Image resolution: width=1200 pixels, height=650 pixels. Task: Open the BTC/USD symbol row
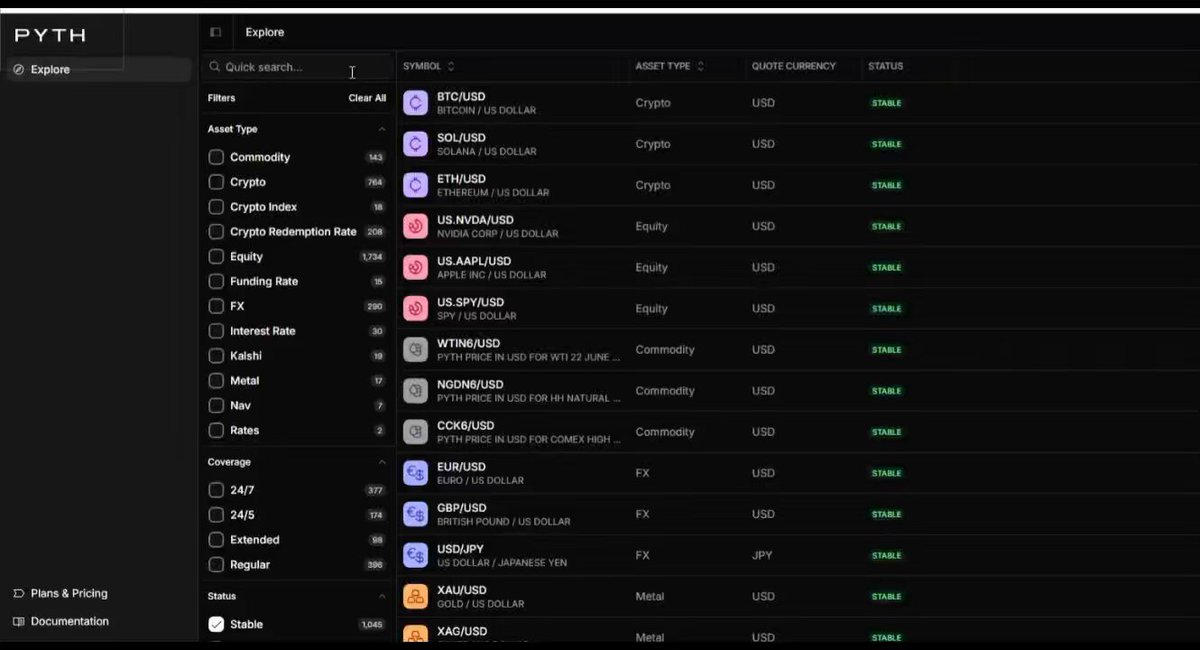(798, 103)
